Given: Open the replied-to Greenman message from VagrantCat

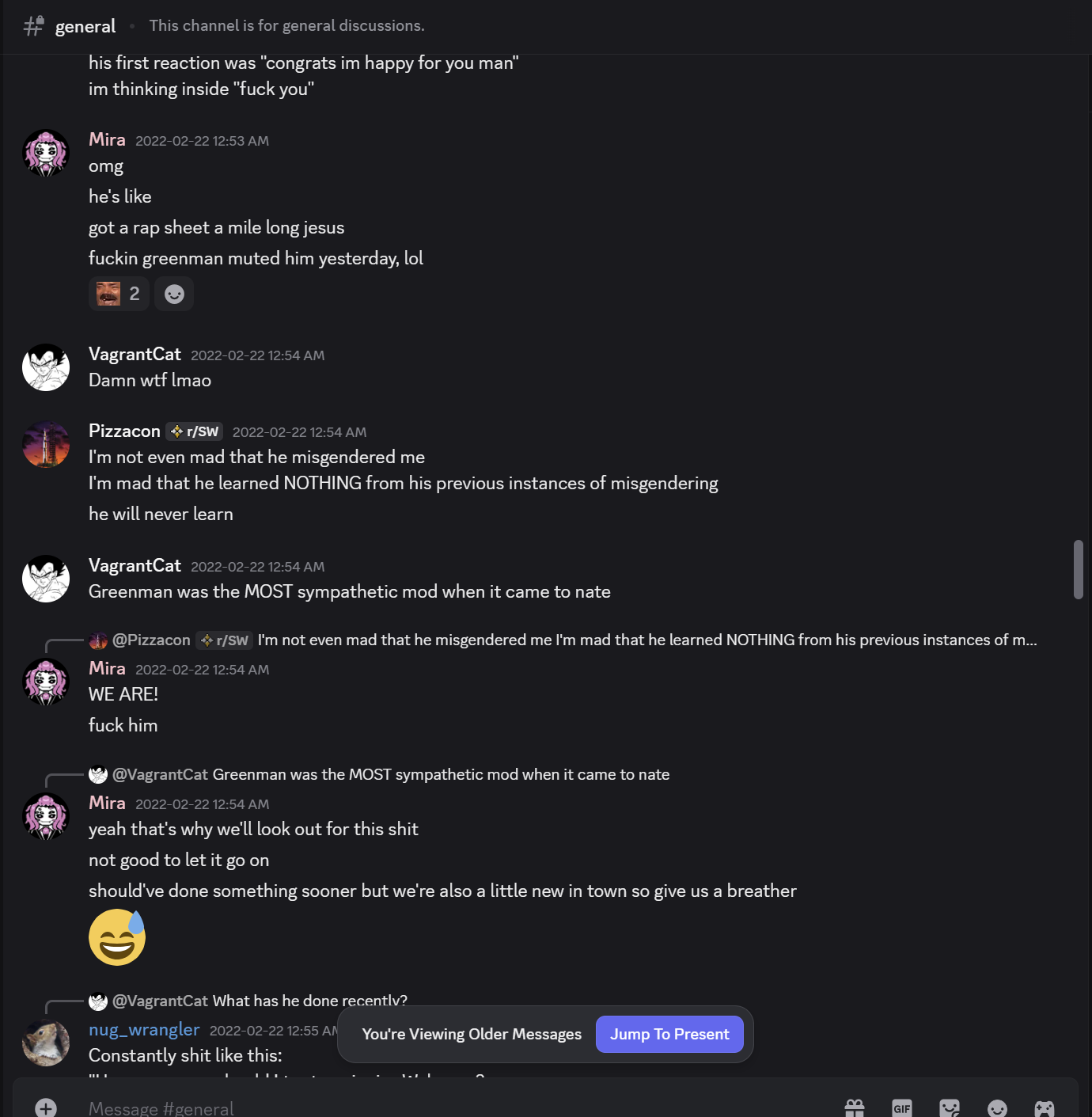Looking at the screenshot, I should tap(441, 774).
